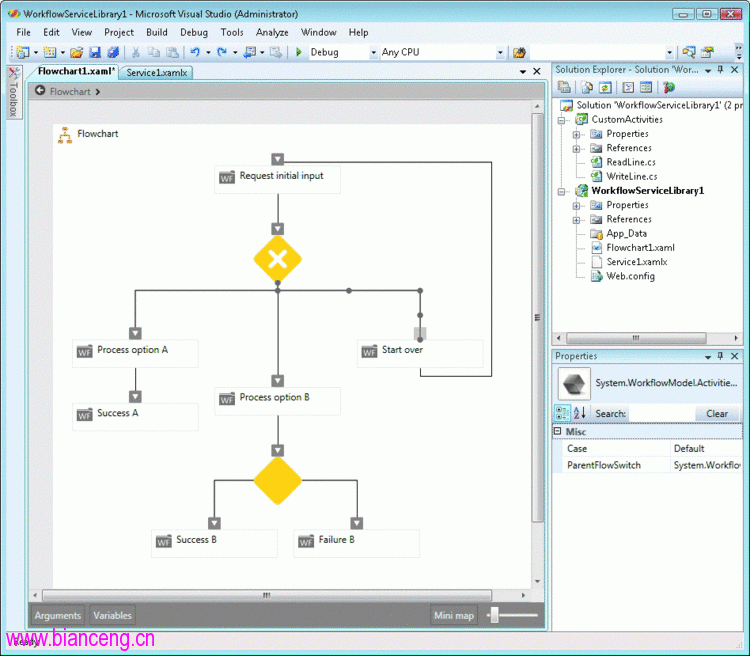Image resolution: width=750 pixels, height=656 pixels.
Task: Click Show All Files icon in Solution Explorer
Action: 587,88
